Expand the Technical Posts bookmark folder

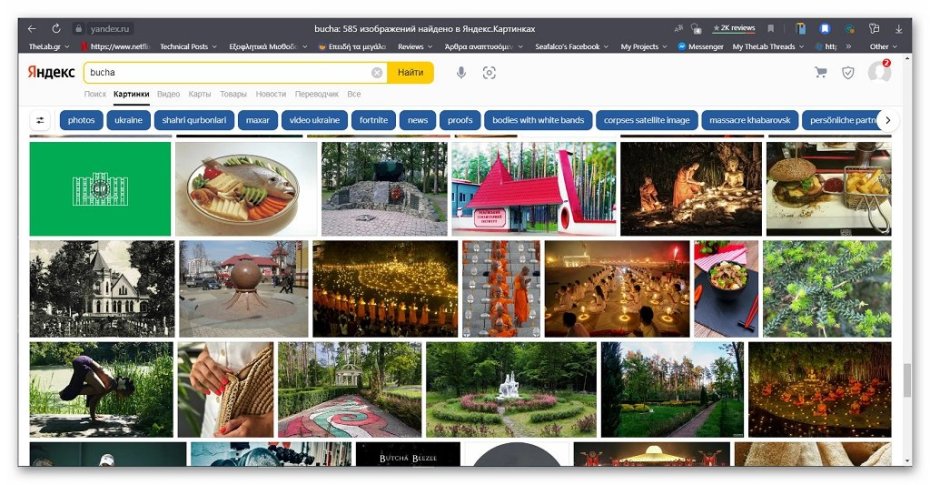coord(188,46)
